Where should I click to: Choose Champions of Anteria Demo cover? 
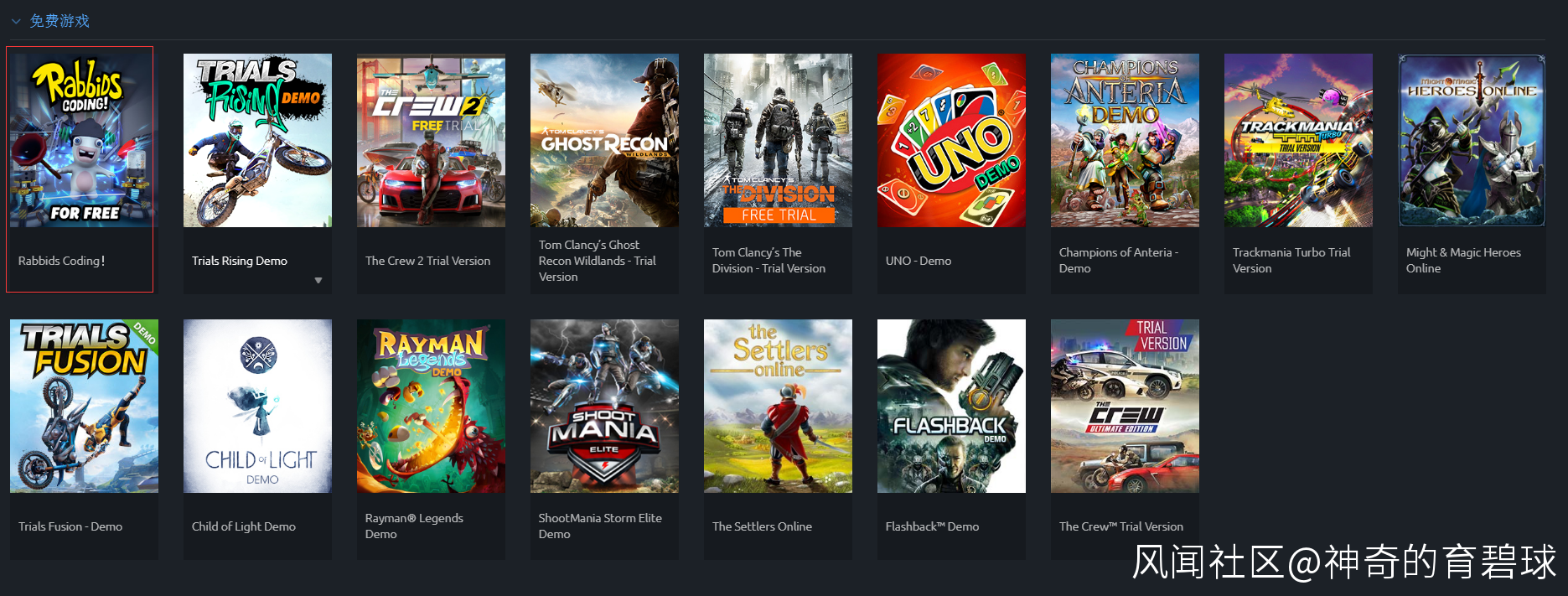coord(1125,141)
